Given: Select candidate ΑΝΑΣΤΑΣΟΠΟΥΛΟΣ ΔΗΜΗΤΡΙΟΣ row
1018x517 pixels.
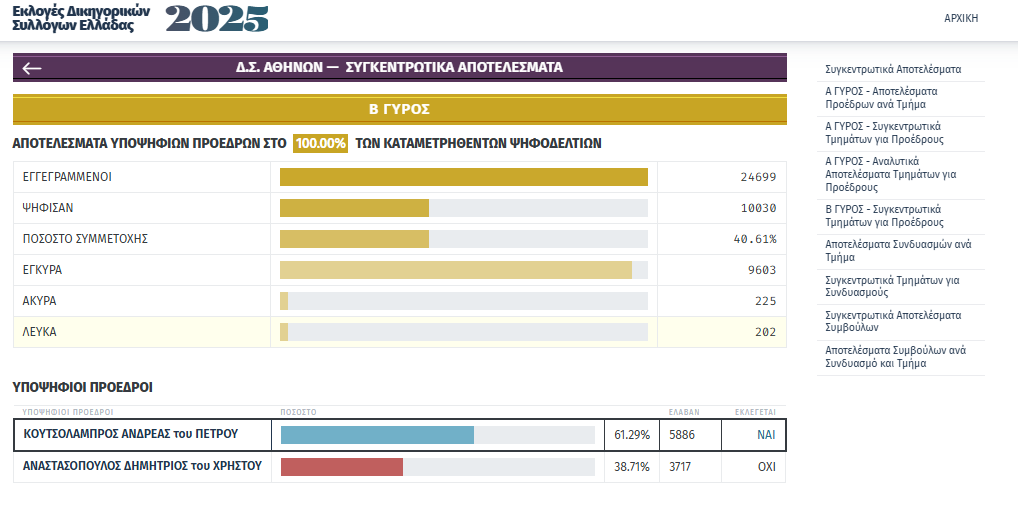Looking at the screenshot, I should pos(142,466).
